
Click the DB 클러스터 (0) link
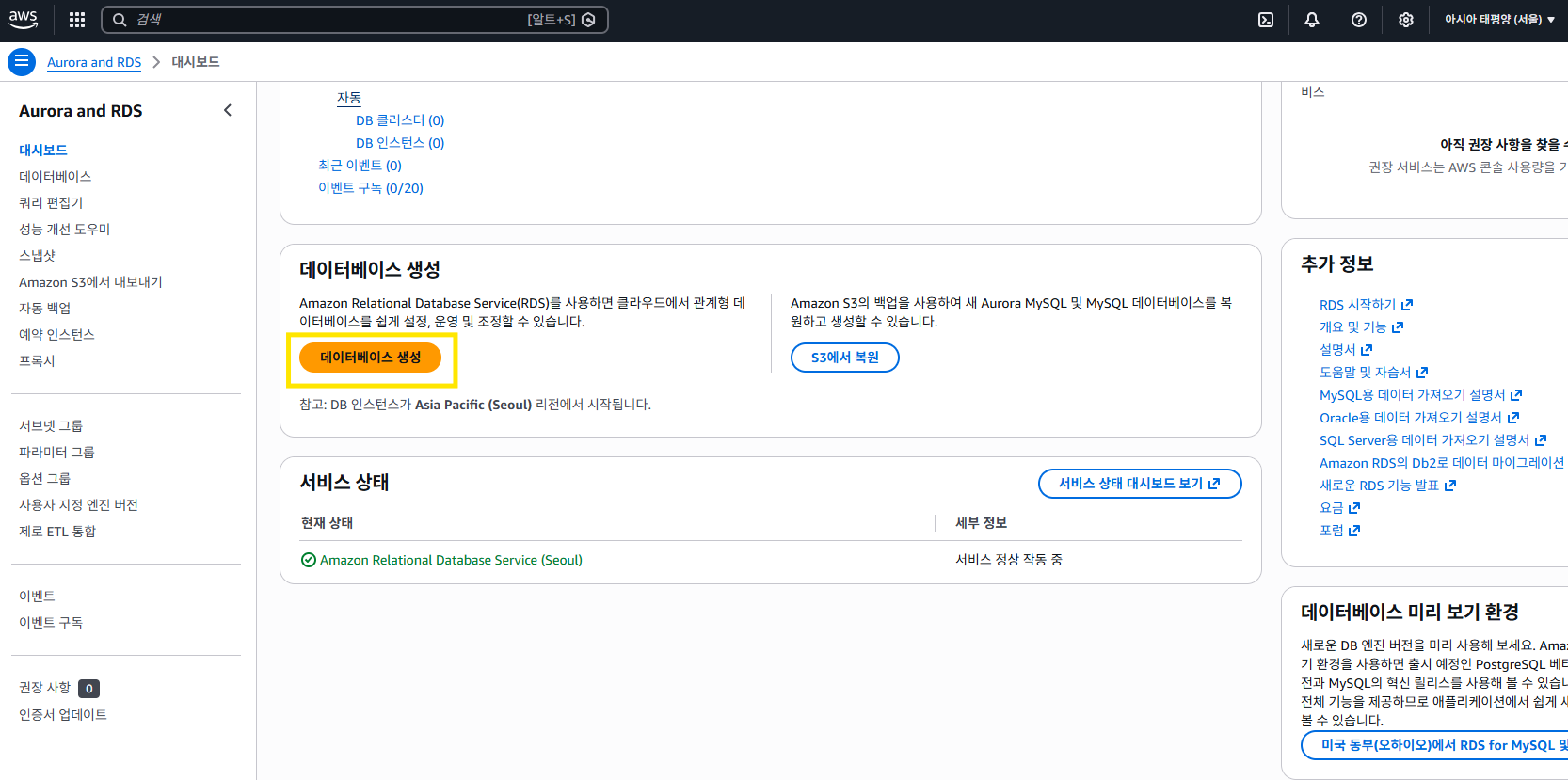coord(400,120)
